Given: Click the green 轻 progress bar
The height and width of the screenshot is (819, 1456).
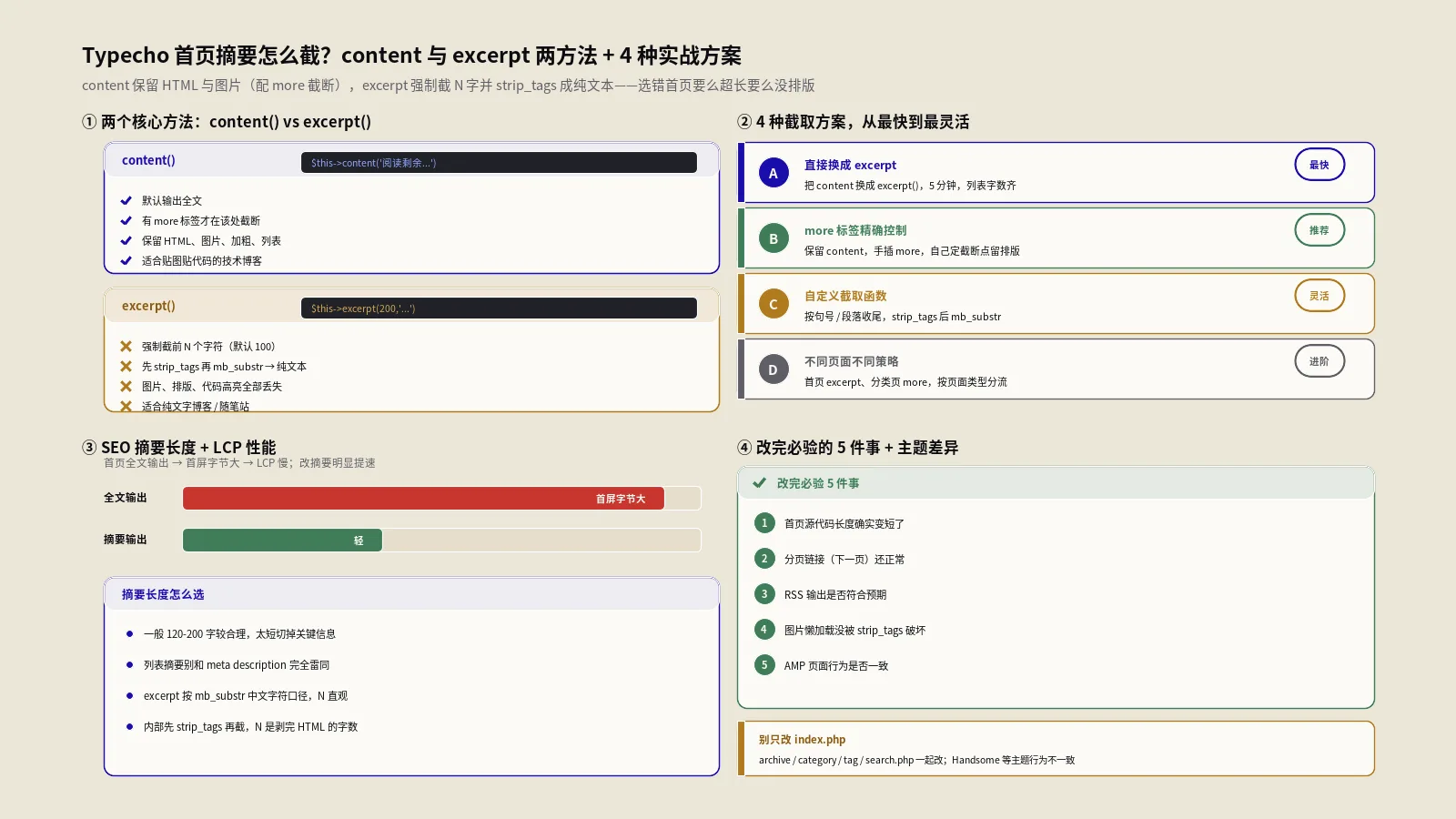Looking at the screenshot, I should click(x=282, y=541).
